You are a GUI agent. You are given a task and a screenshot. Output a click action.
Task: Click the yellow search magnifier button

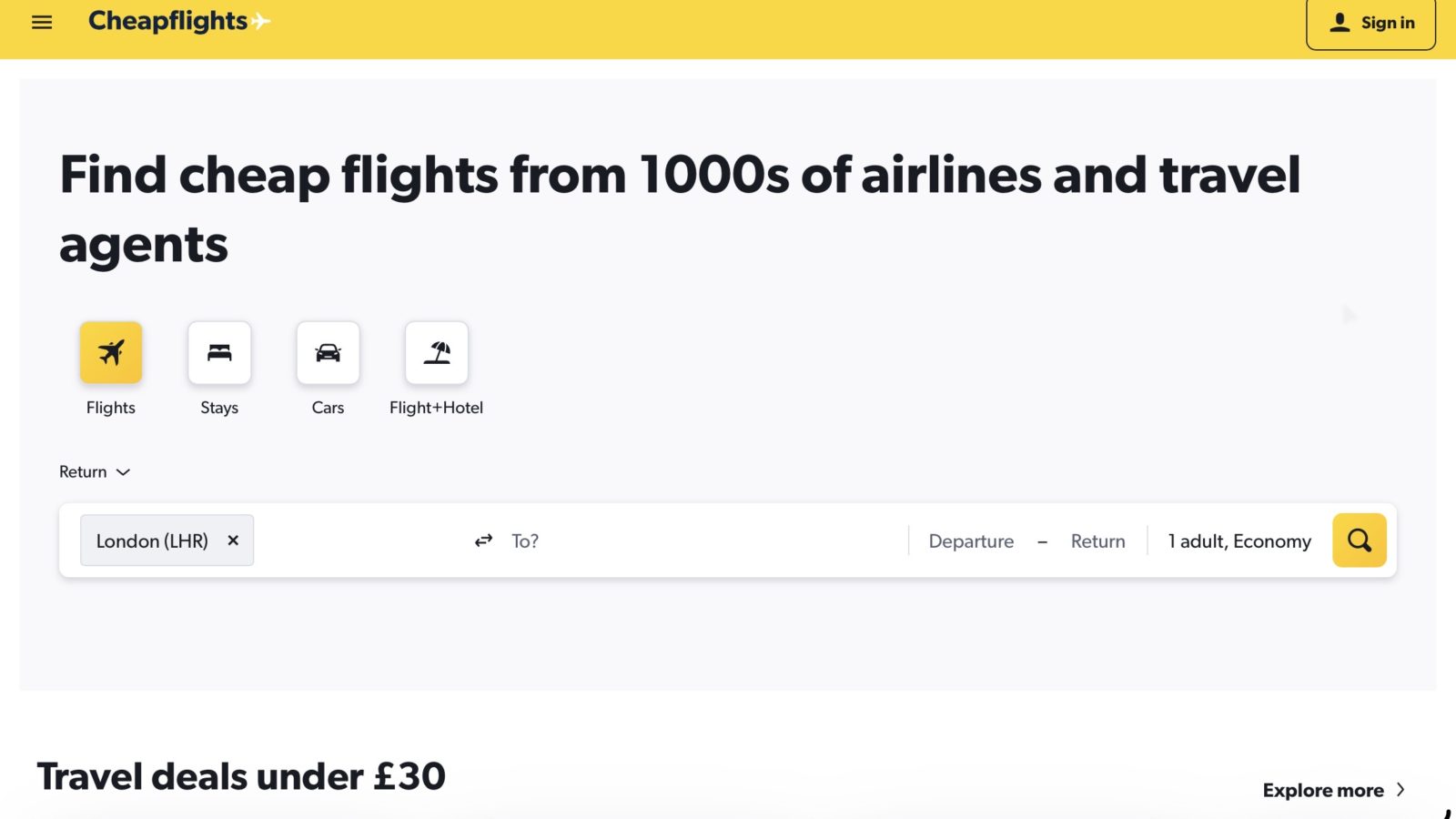click(x=1359, y=541)
